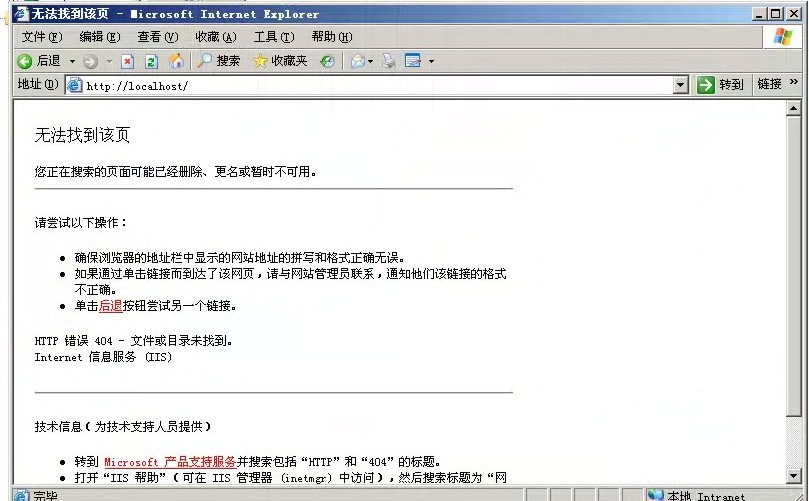Click the 请尝试以下操作 text

80,223
